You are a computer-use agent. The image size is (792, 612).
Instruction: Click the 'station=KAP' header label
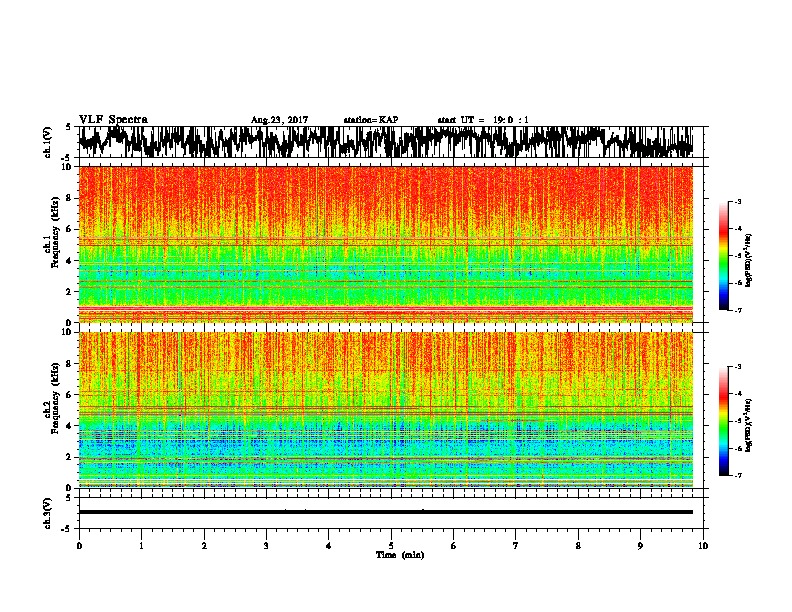point(371,120)
